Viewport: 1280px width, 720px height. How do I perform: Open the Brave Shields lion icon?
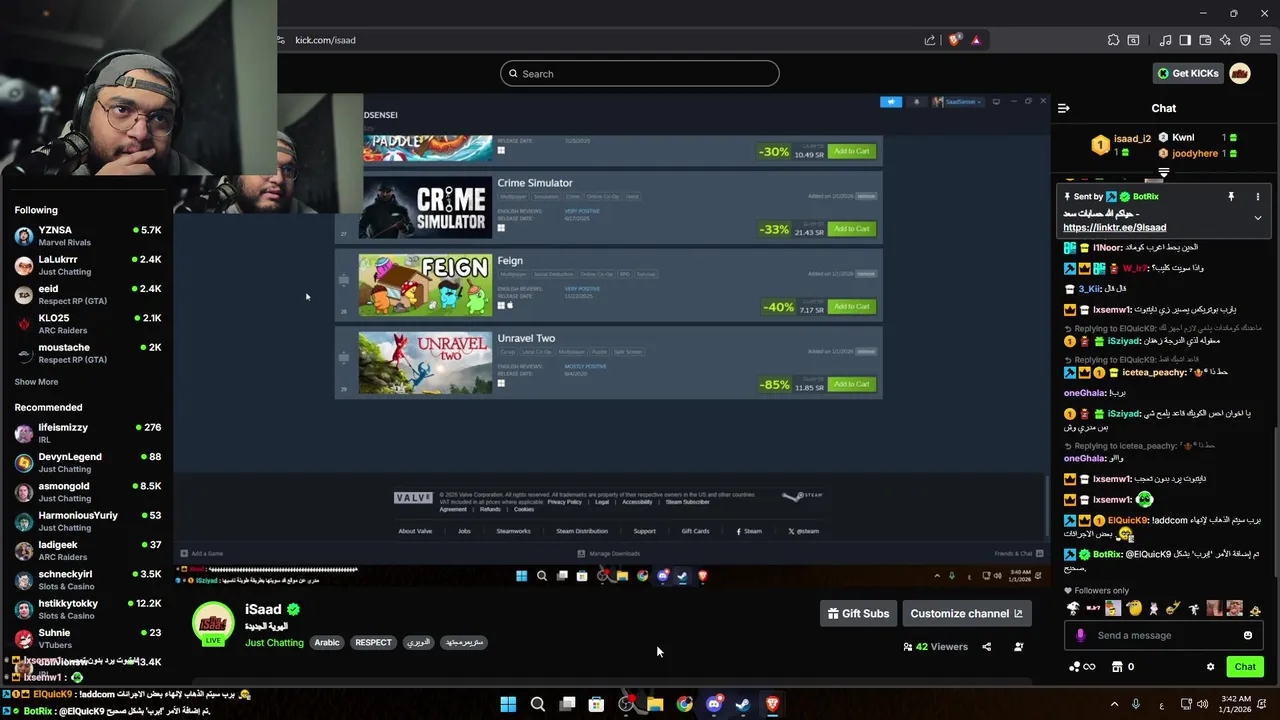[x=954, y=40]
